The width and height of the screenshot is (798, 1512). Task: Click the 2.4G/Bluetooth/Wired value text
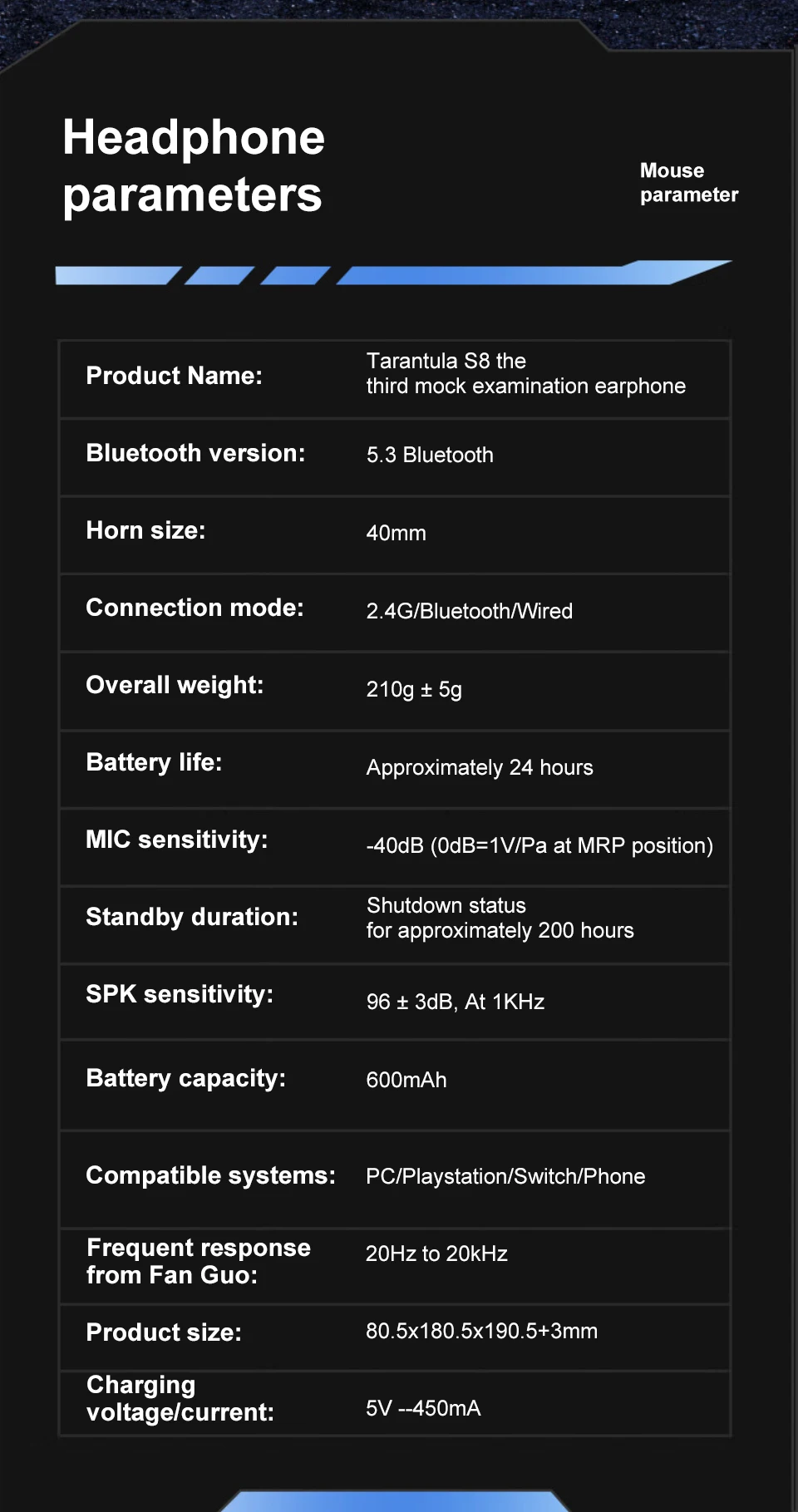click(x=469, y=611)
